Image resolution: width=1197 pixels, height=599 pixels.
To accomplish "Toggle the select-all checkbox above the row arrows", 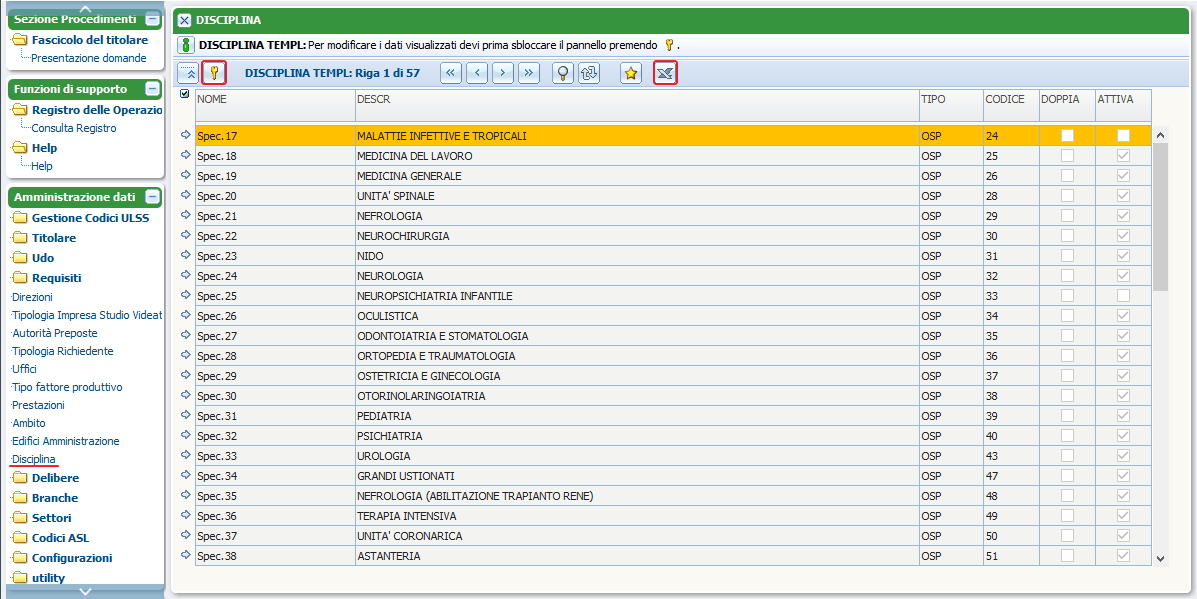I will (x=185, y=95).
